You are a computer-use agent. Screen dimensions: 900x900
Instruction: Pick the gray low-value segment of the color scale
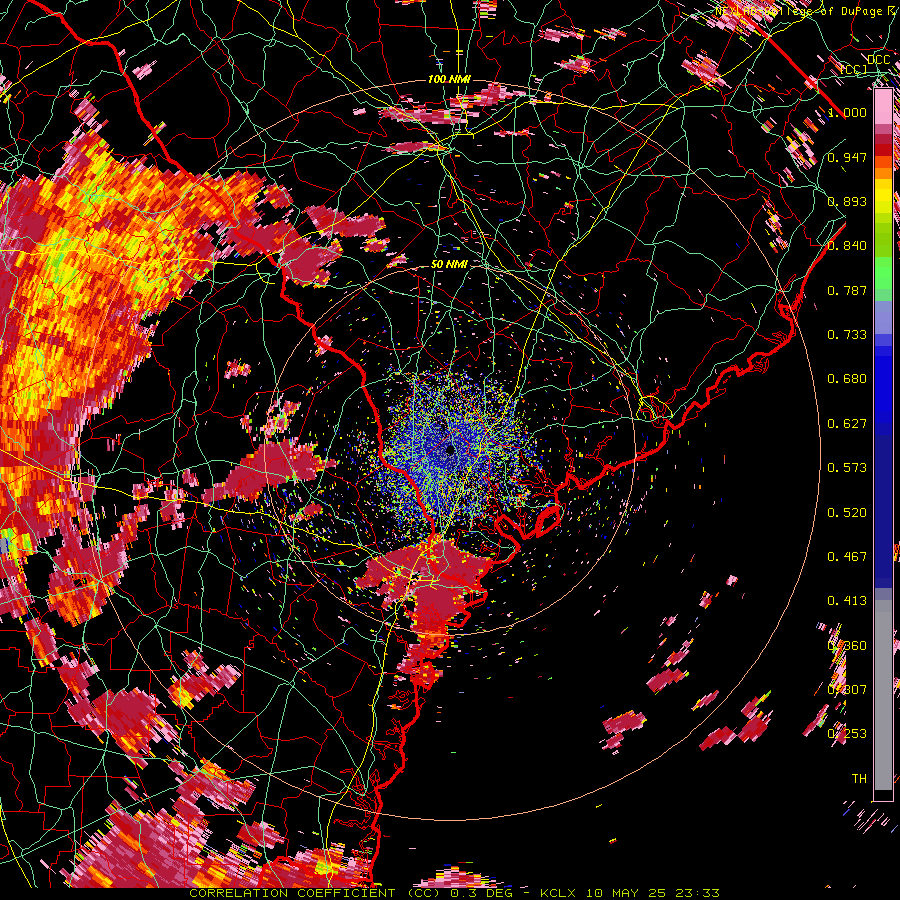tap(883, 695)
